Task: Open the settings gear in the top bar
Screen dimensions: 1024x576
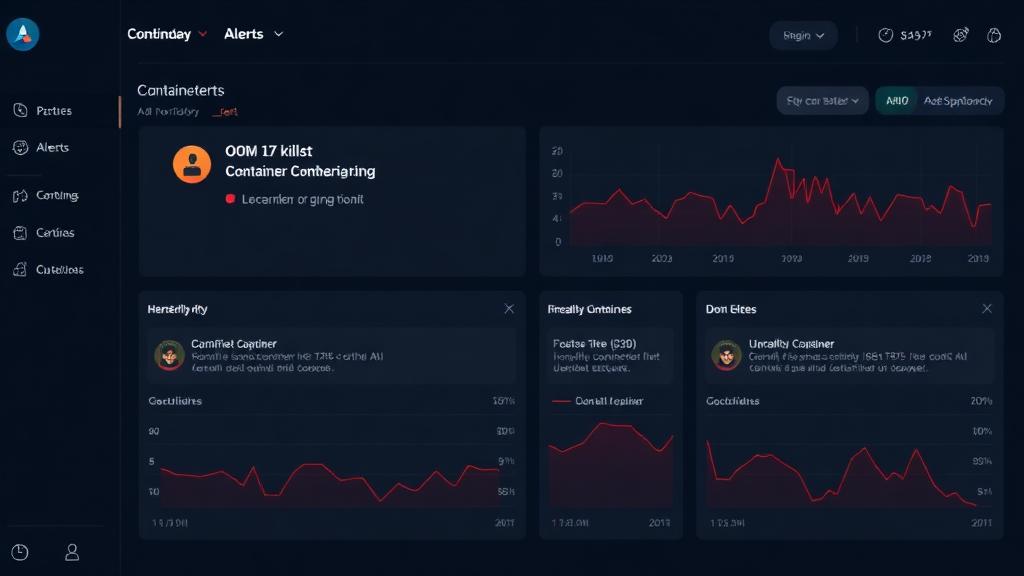Action: [961, 34]
